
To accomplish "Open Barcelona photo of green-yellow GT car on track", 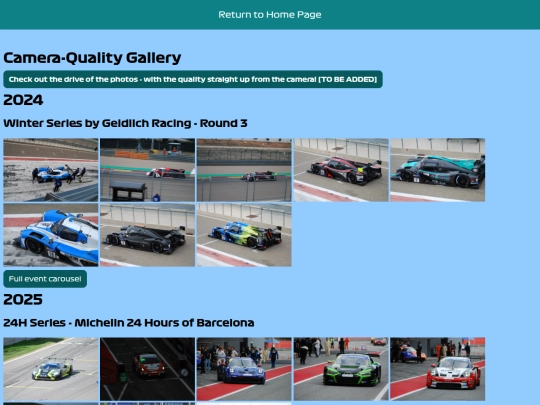I will point(51,369).
